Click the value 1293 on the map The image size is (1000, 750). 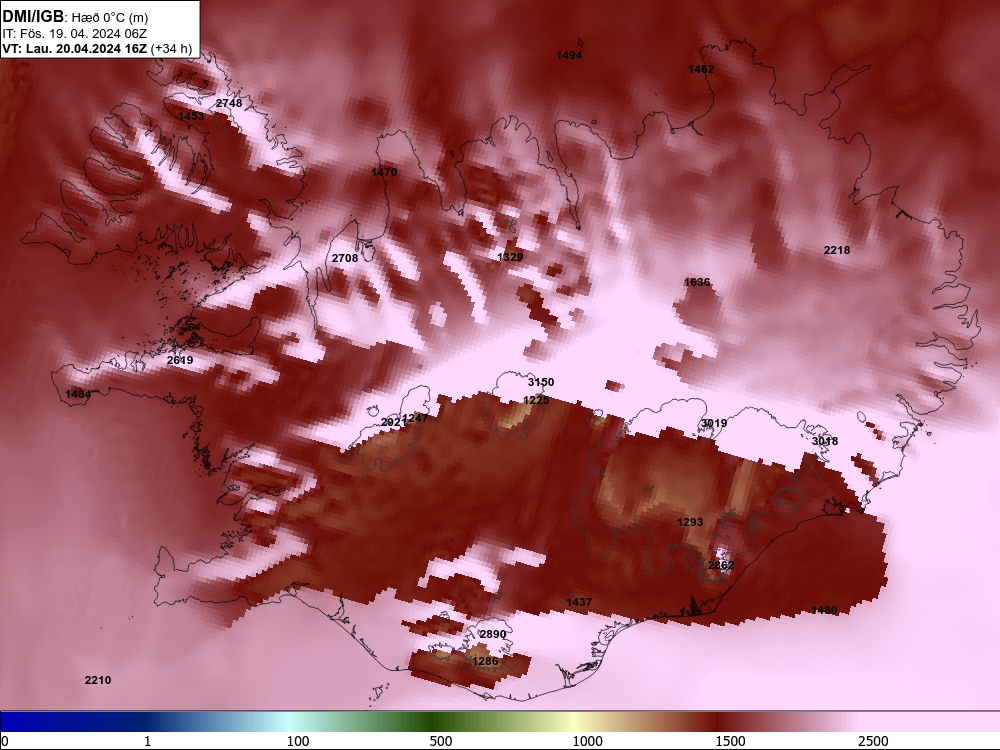[x=689, y=522]
